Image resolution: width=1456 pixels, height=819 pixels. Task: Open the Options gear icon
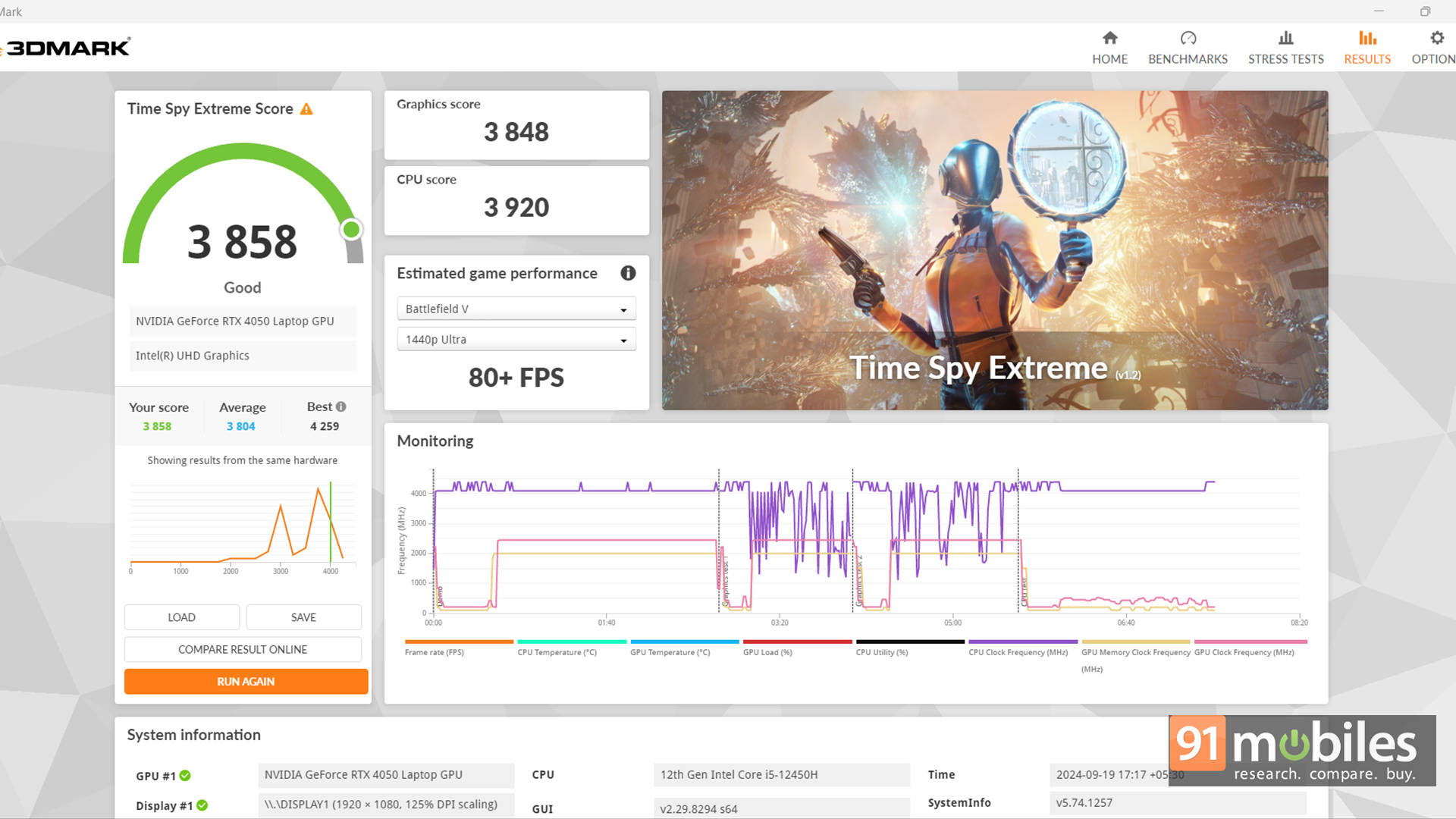[x=1436, y=38]
